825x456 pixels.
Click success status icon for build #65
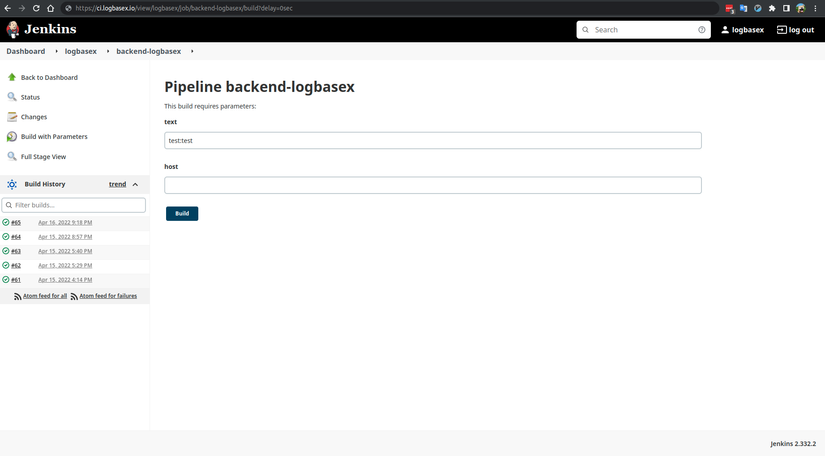click(6, 222)
